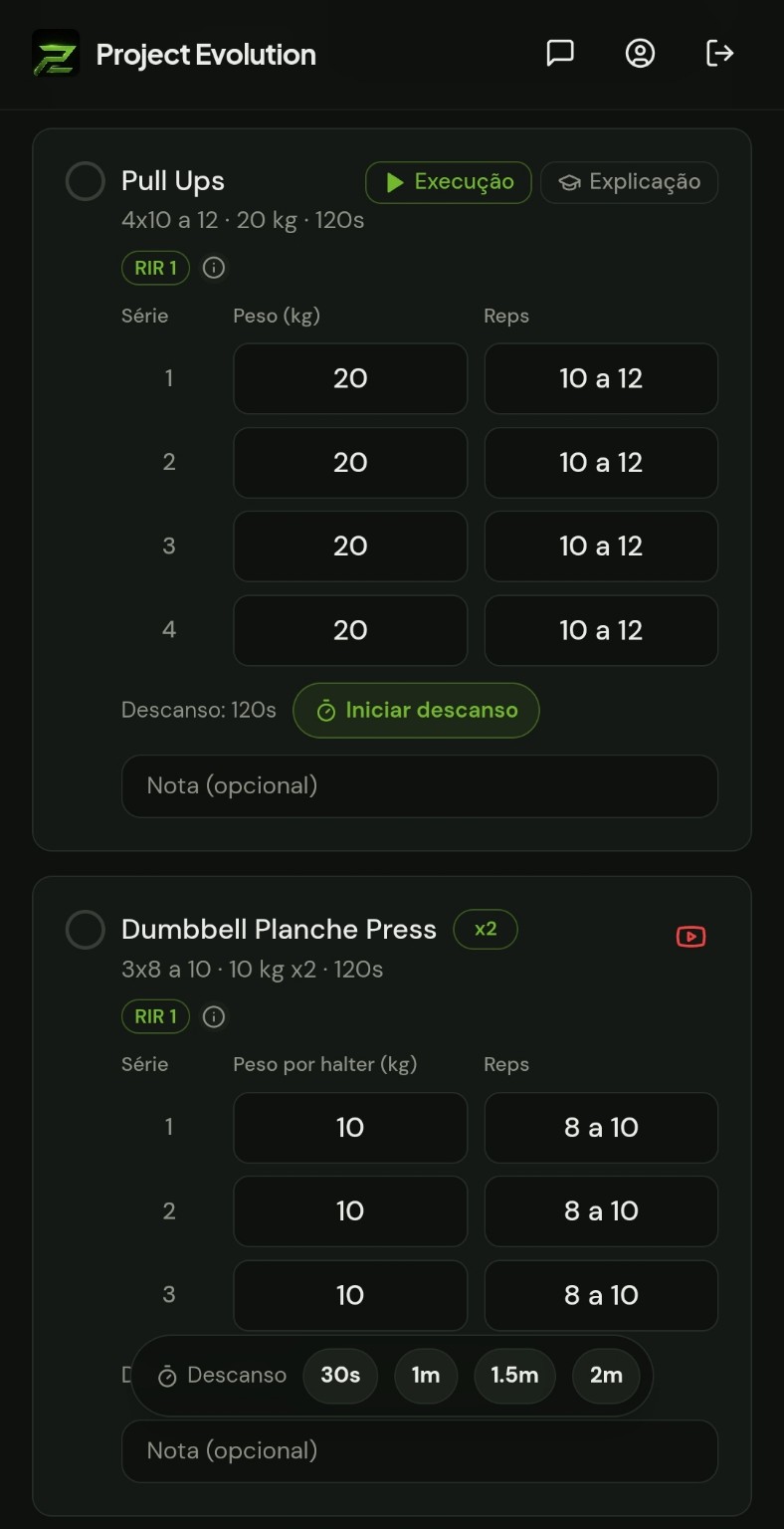The image size is (784, 1529).
Task: Edit Pull Ups series 1 weight field
Action: [350, 378]
